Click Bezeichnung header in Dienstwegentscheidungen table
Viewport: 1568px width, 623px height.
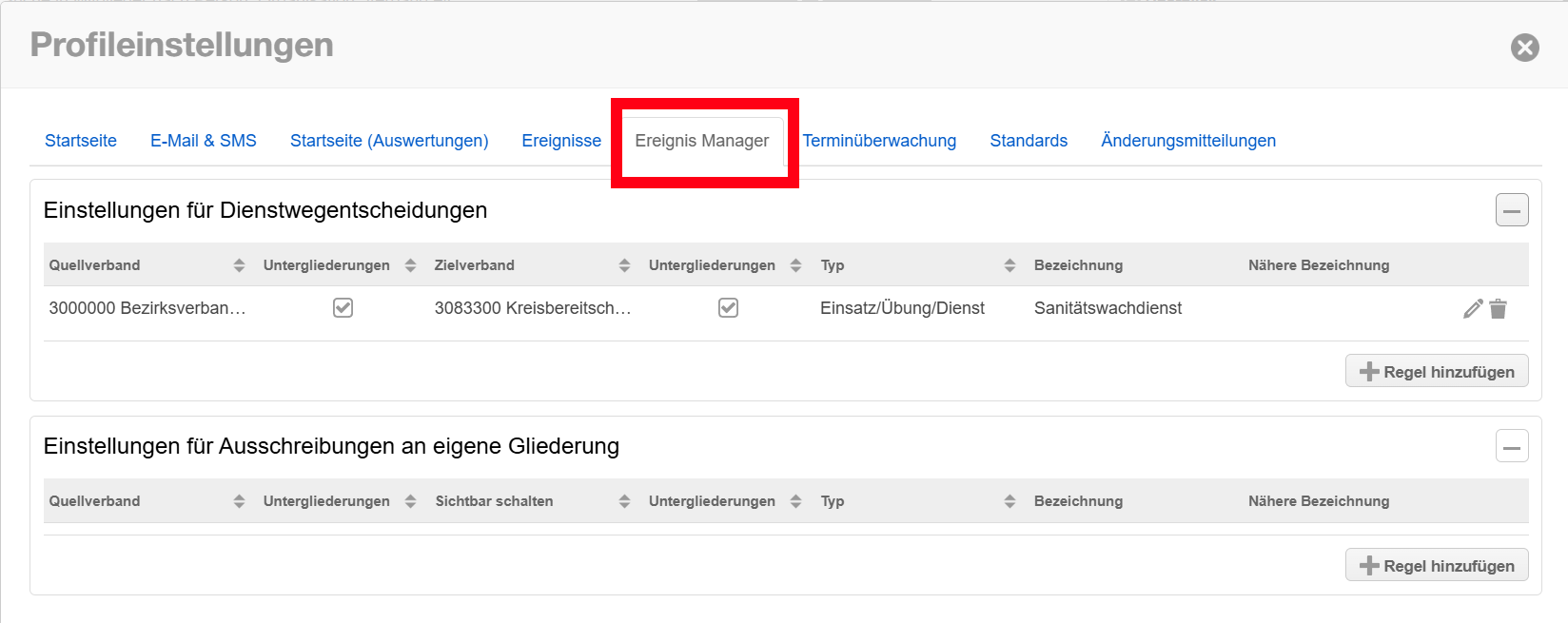(x=1078, y=265)
